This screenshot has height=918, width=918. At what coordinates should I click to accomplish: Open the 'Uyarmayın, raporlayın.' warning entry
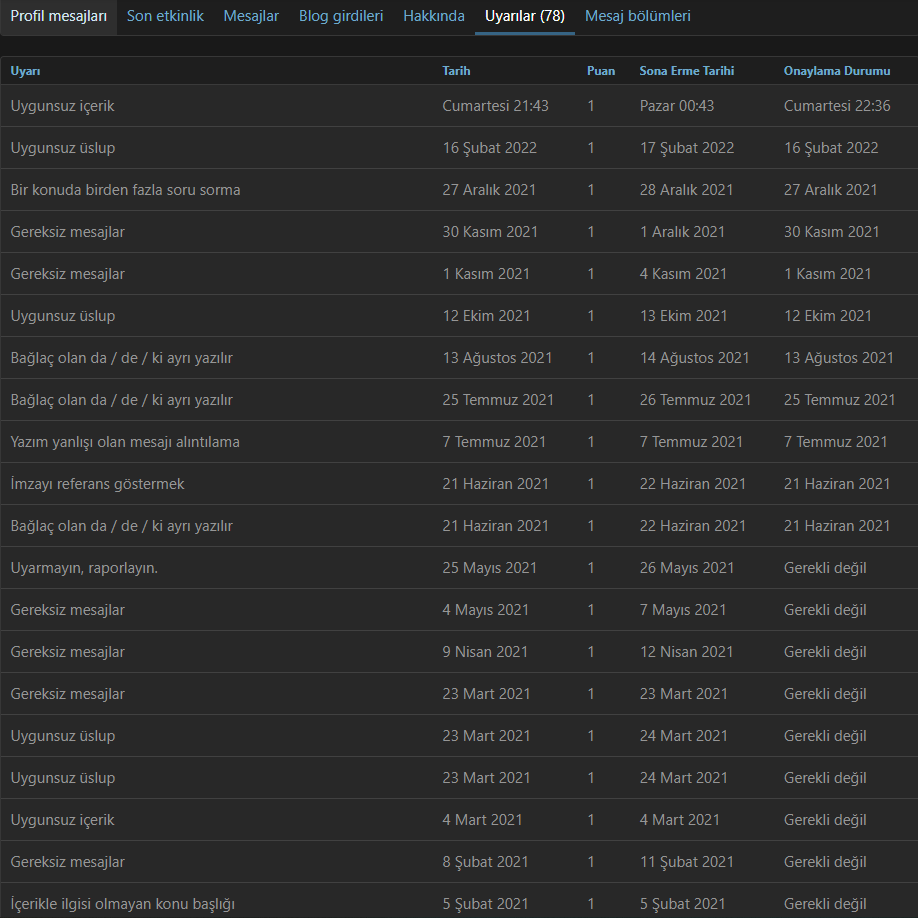click(x=85, y=568)
